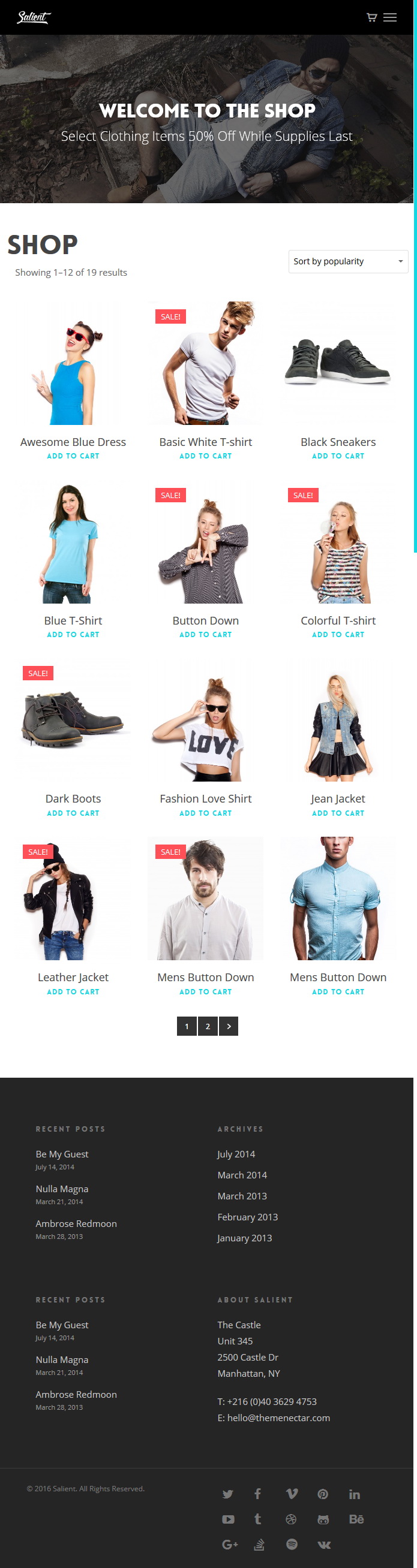The height and width of the screenshot is (1568, 417).
Task: Click the Pinterest footer icon
Action: 323,1494
